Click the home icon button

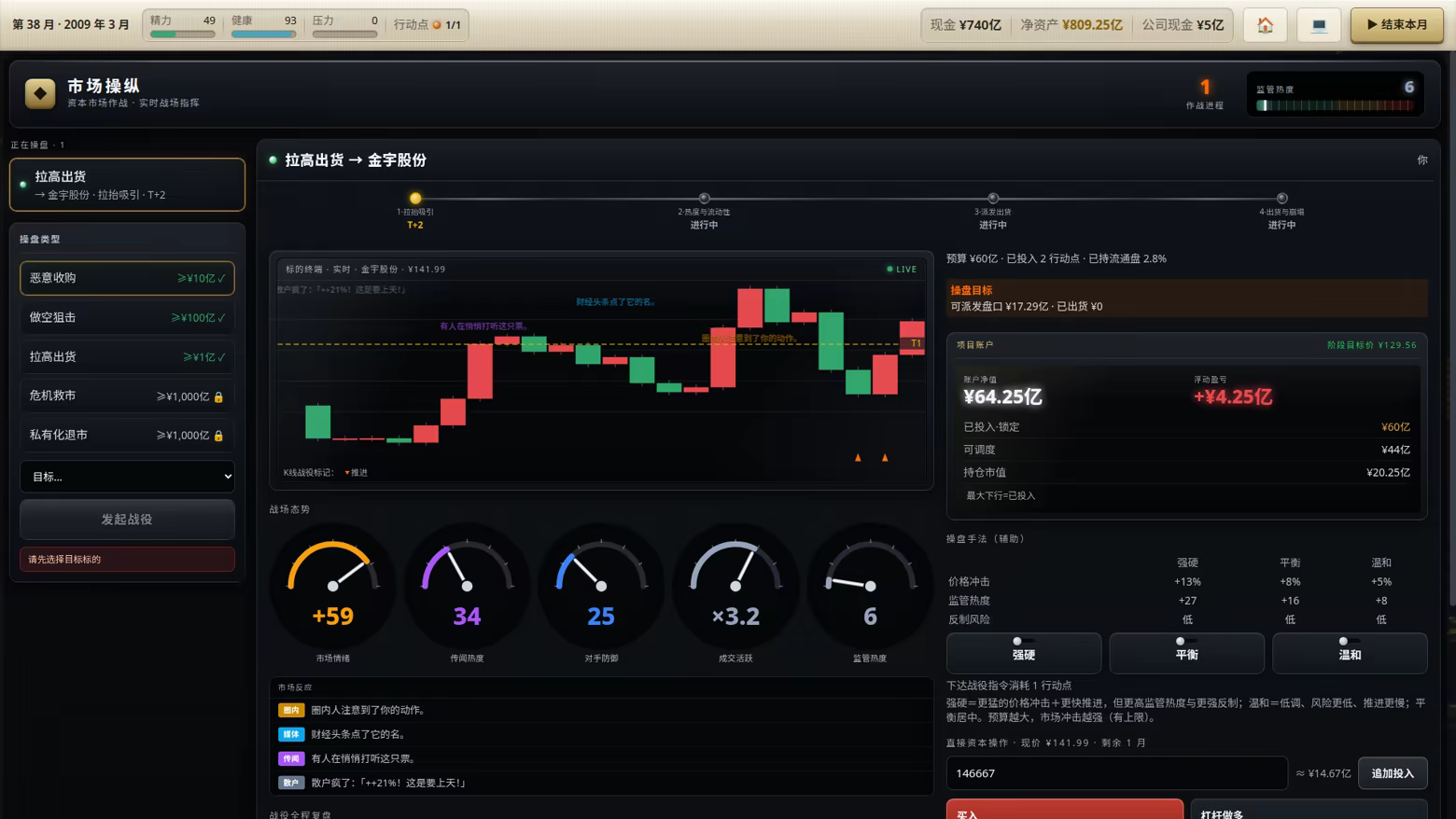(1265, 25)
